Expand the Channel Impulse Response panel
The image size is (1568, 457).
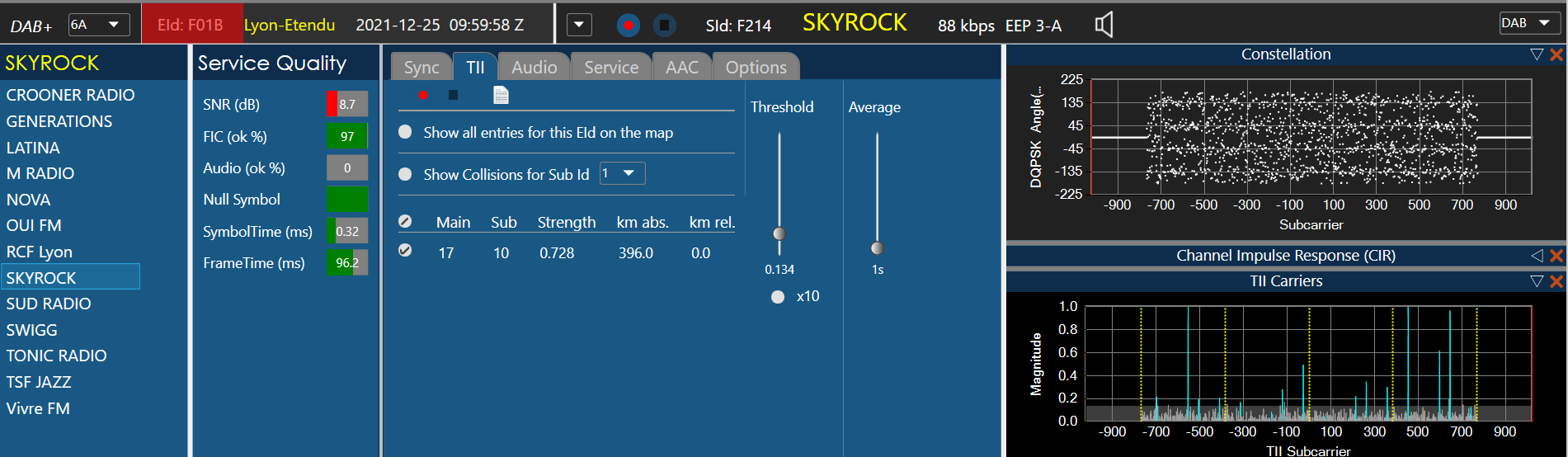point(1537,256)
